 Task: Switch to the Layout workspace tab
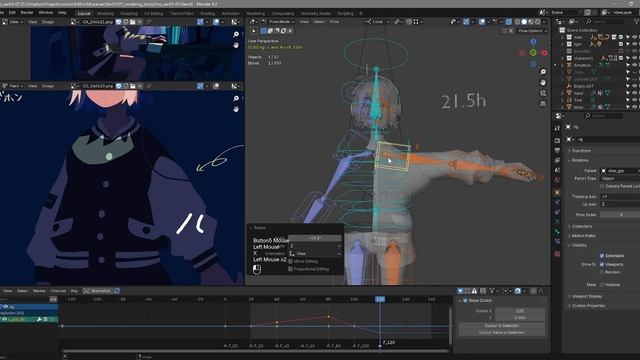pos(84,13)
